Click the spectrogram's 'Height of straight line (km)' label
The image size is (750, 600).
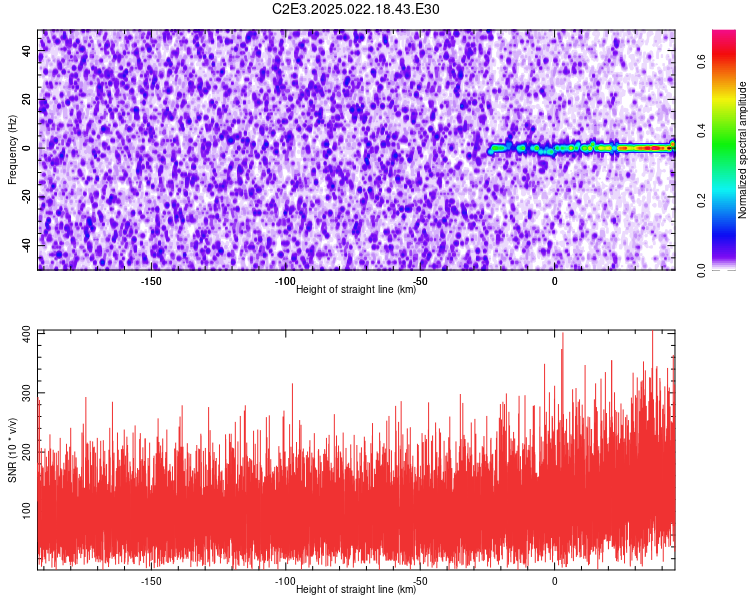click(356, 289)
